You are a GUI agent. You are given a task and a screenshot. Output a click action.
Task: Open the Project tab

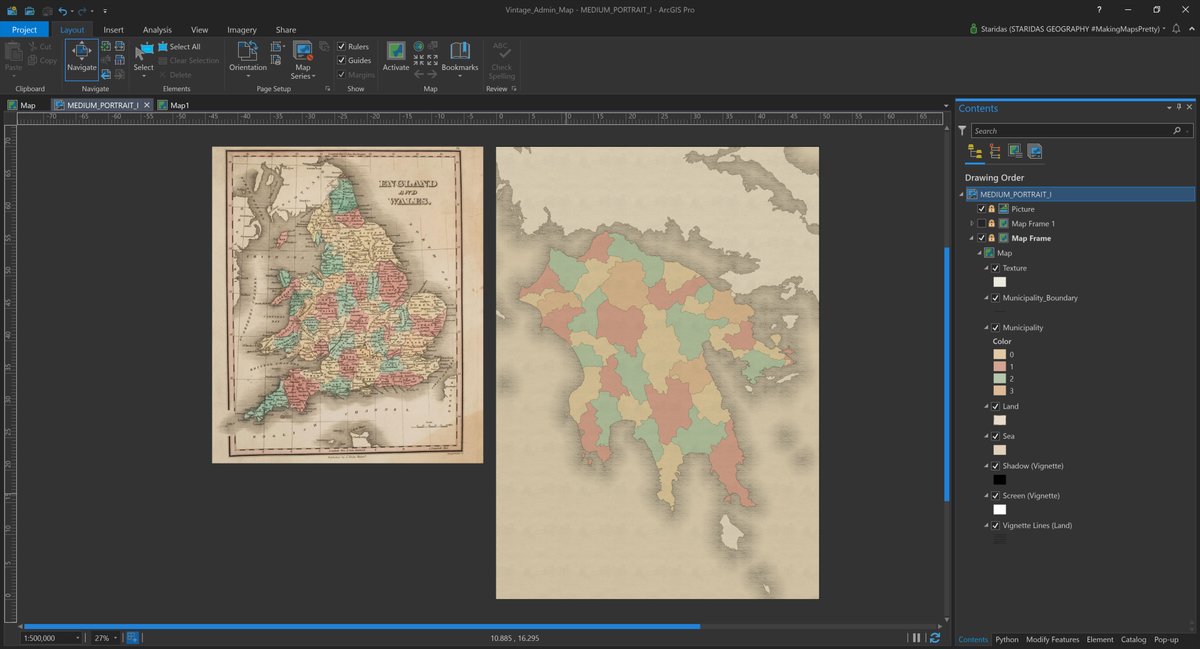point(24,30)
